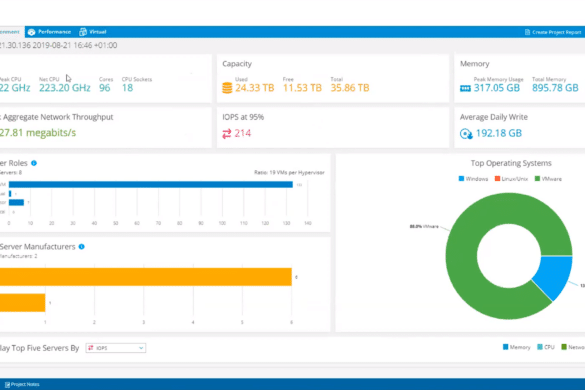Toggle CPU legend item at bottom
Image resolution: width=585 pixels, height=390 pixels.
click(x=545, y=347)
